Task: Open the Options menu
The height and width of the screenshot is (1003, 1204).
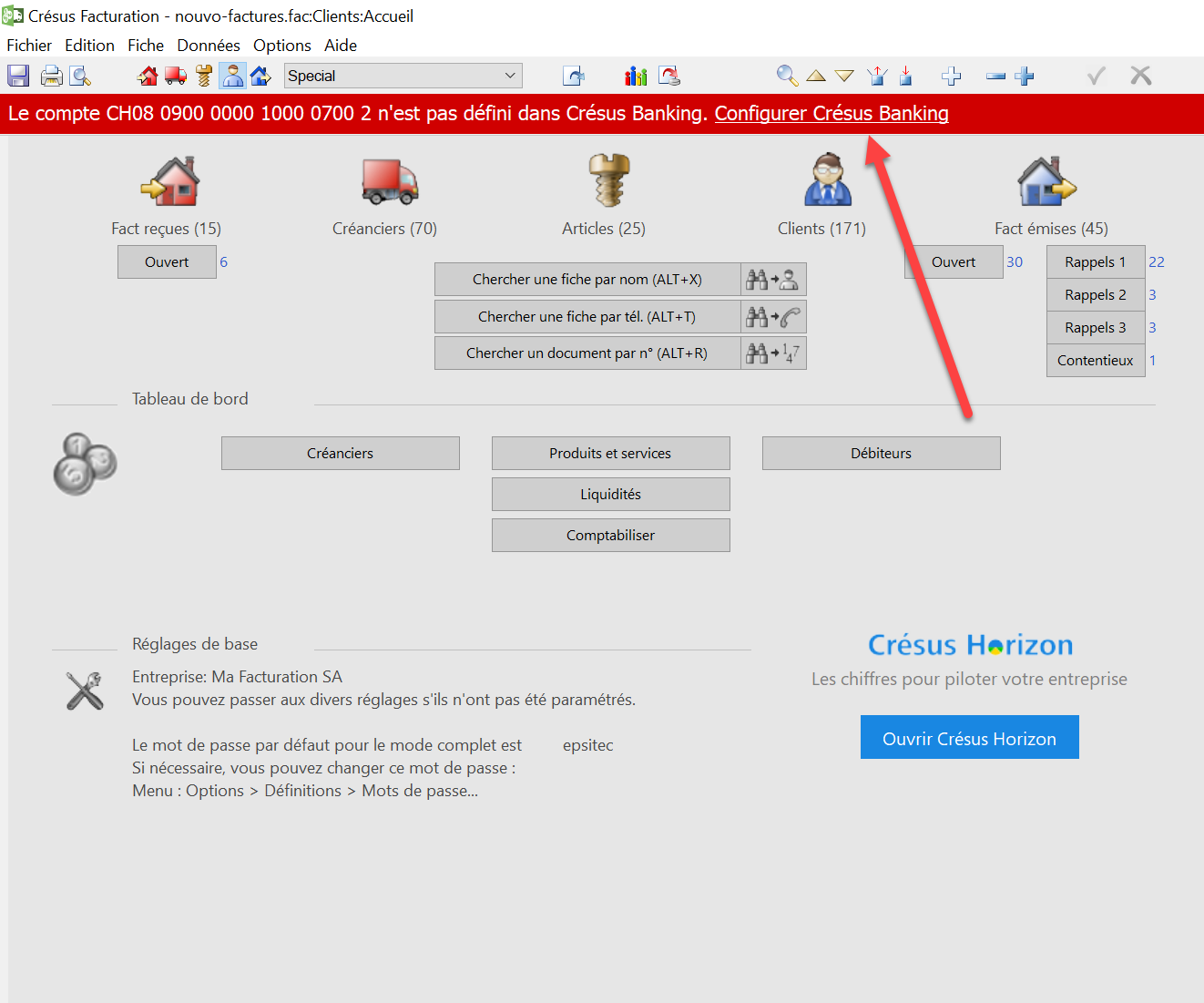Action: click(x=282, y=46)
